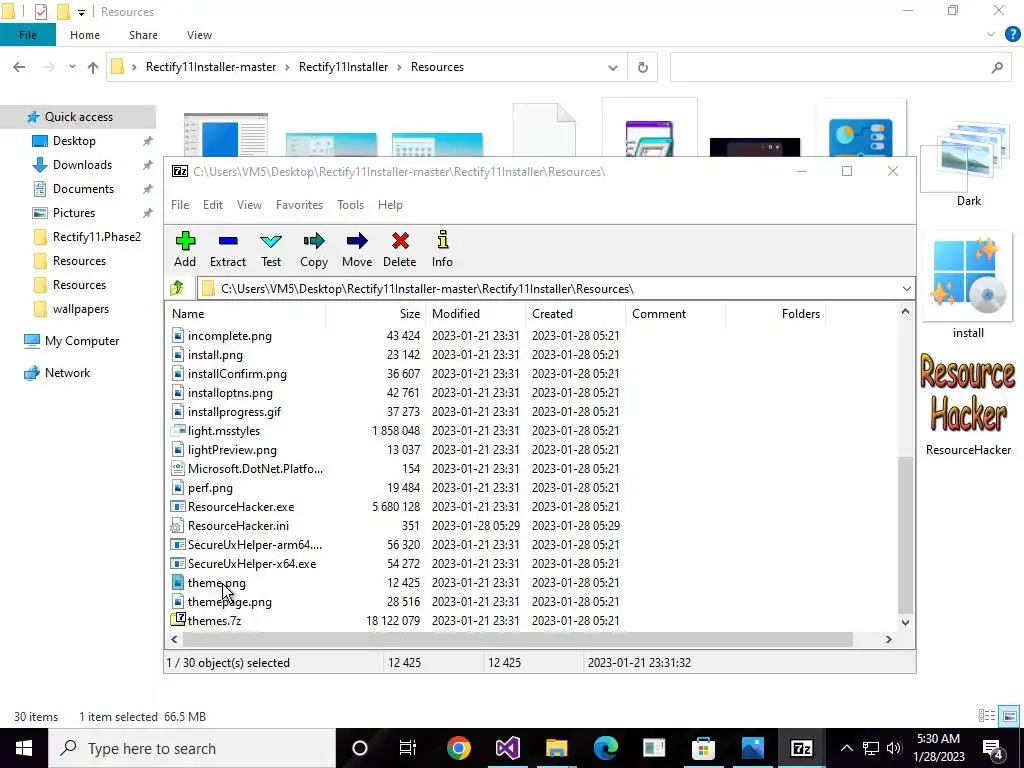Open Rectify11.Phase2 folder in sidebar
The image size is (1024, 768).
tap(97, 236)
